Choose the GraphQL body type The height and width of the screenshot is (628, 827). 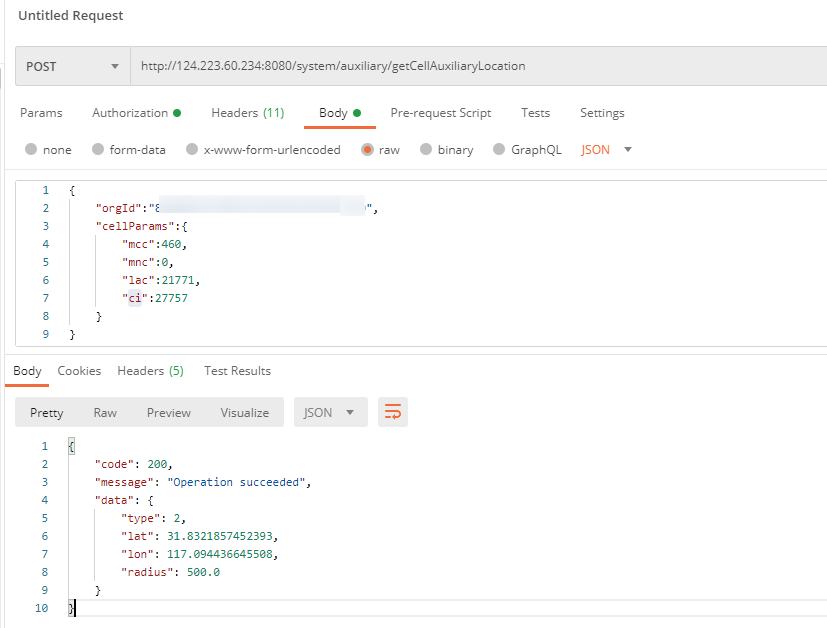(x=499, y=150)
